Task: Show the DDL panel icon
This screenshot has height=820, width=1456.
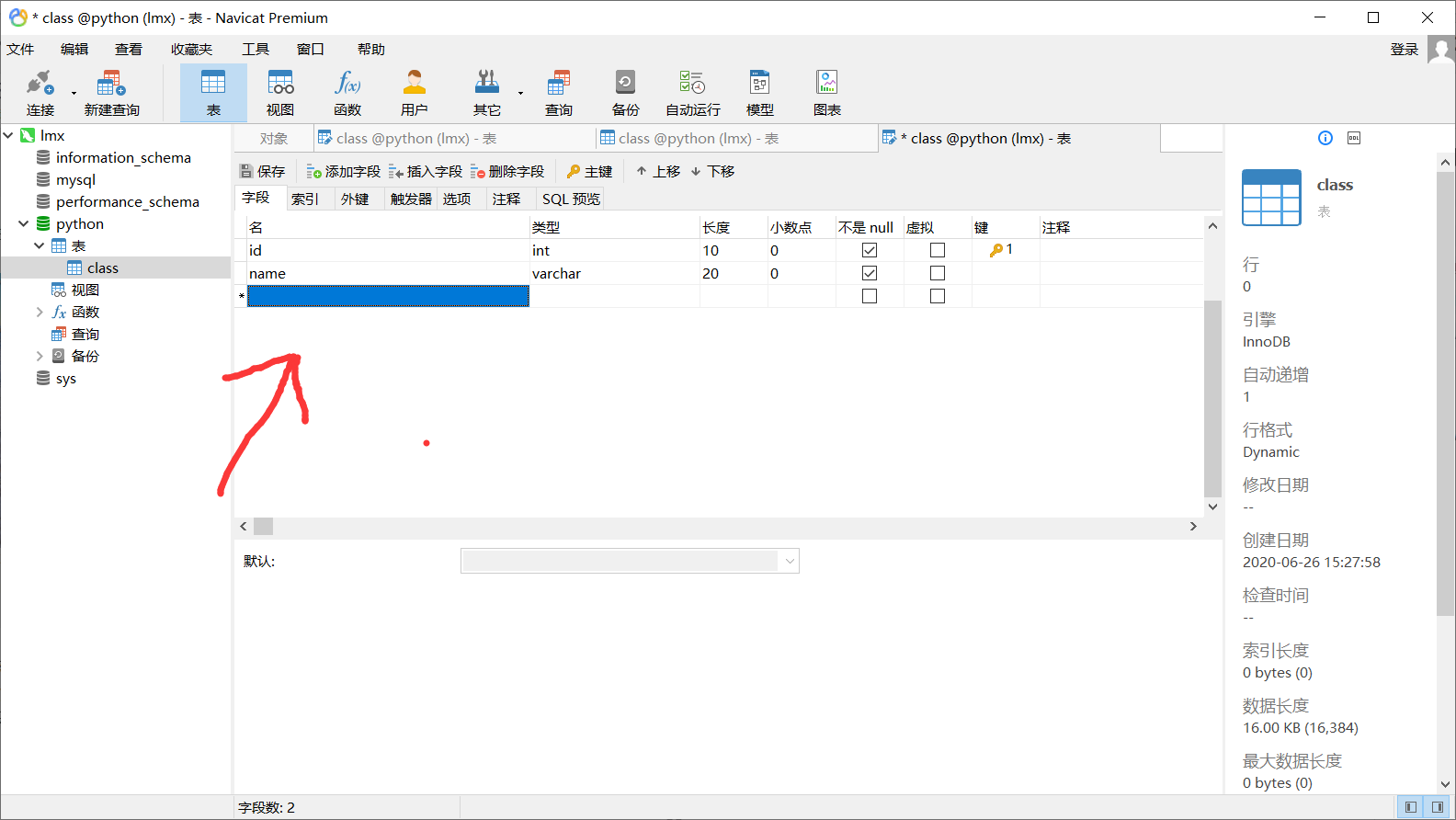Action: 1354,138
